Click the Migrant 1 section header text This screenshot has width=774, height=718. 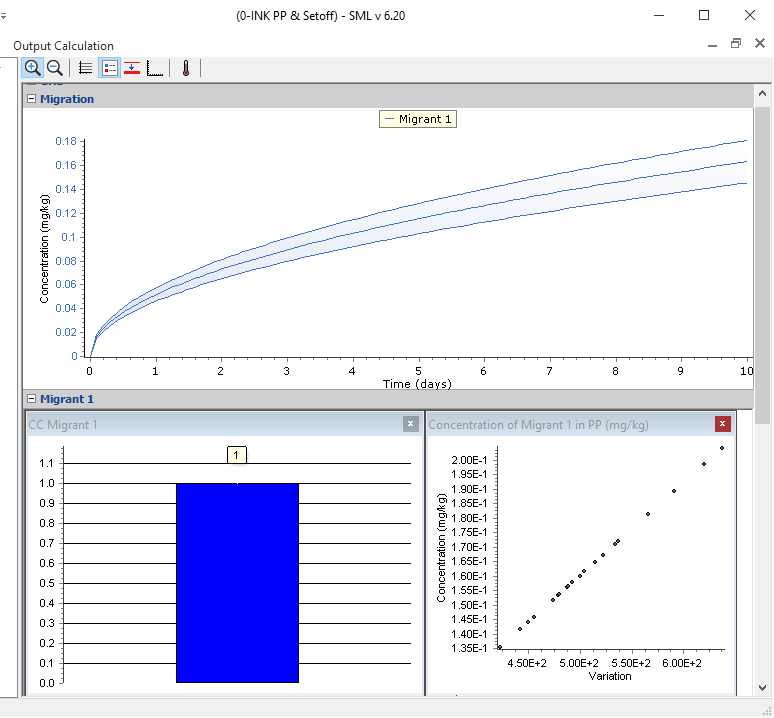(x=67, y=399)
